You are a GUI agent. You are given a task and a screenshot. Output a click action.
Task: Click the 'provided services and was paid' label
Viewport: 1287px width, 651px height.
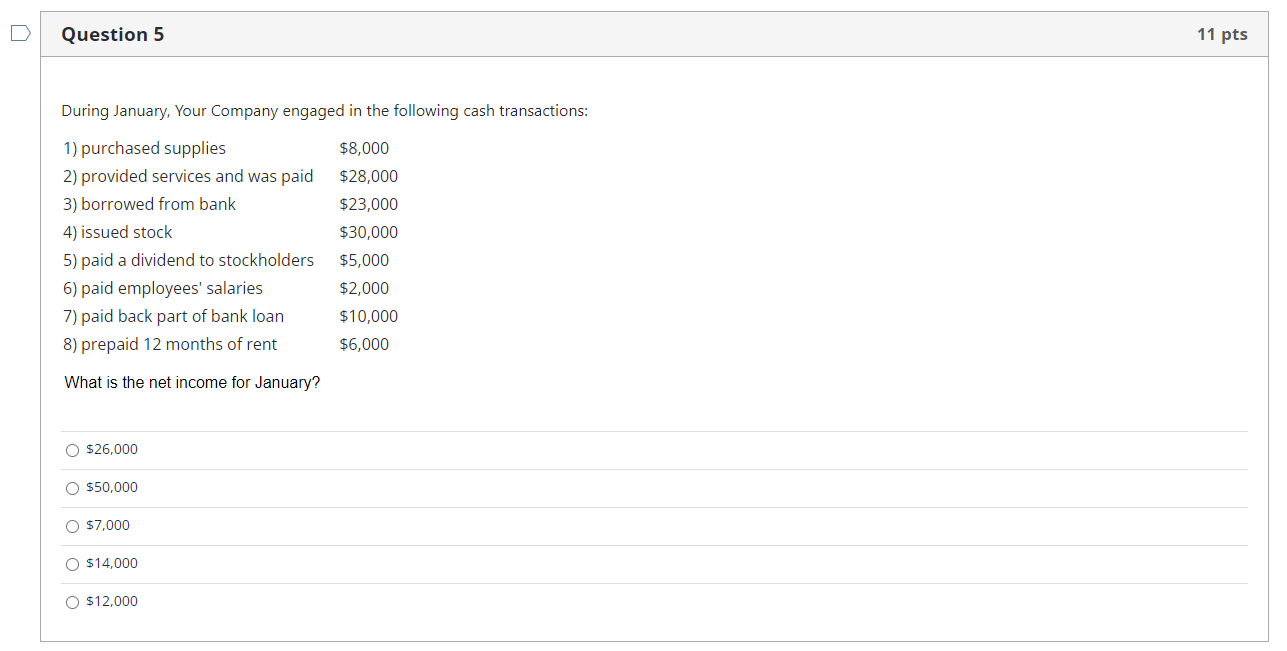pyautogui.click(x=188, y=176)
